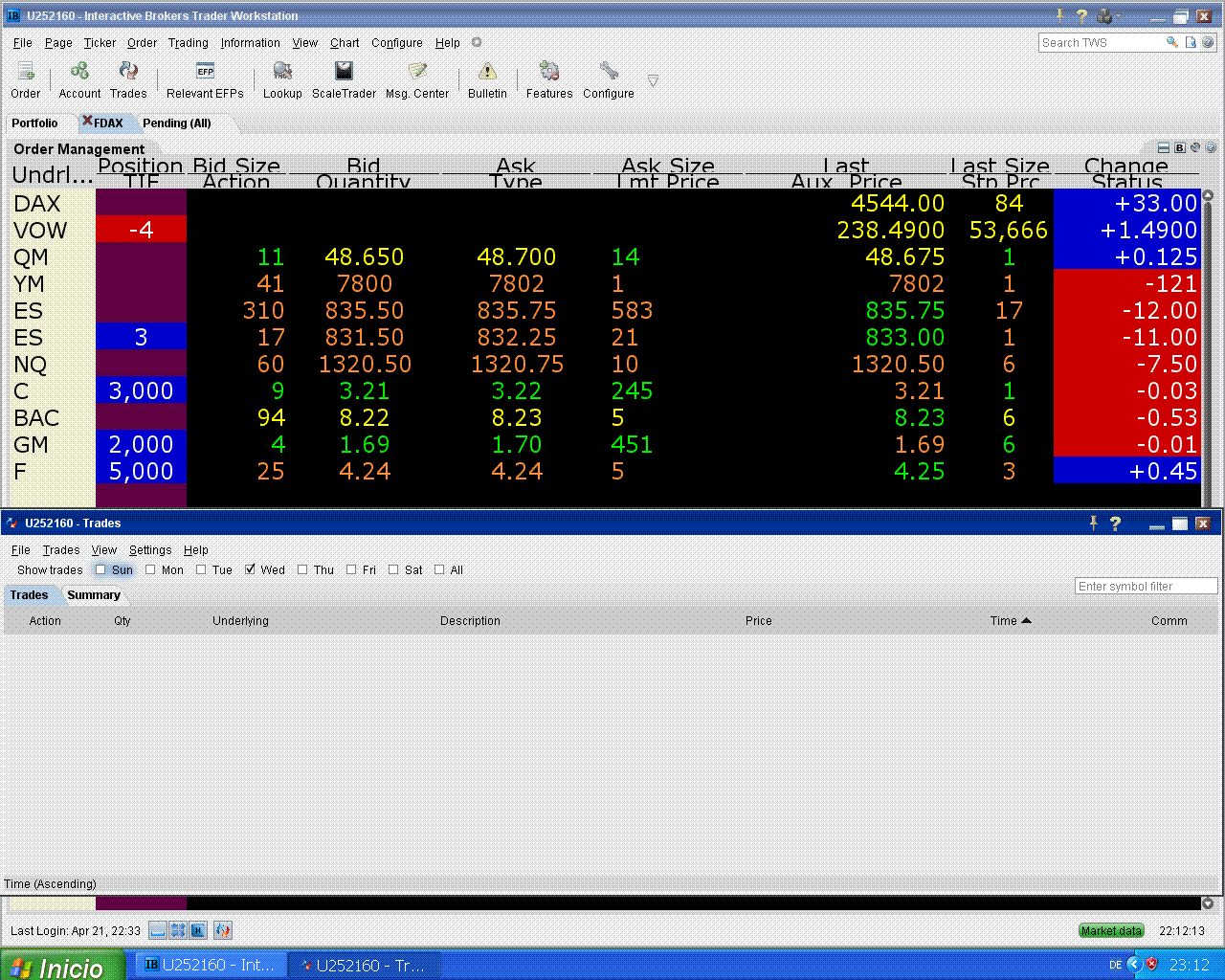
Task: Sort trades by Time column header
Action: [x=1011, y=621]
